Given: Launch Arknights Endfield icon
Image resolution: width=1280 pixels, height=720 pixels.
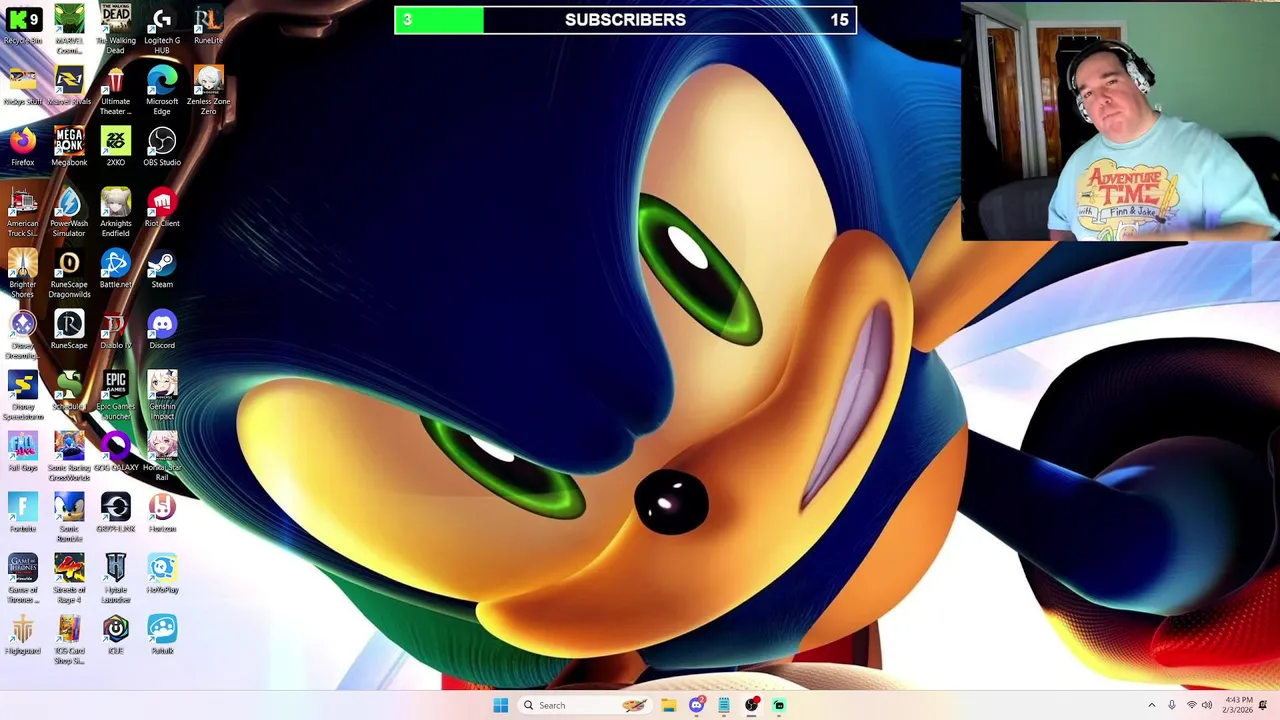Looking at the screenshot, I should click(115, 213).
